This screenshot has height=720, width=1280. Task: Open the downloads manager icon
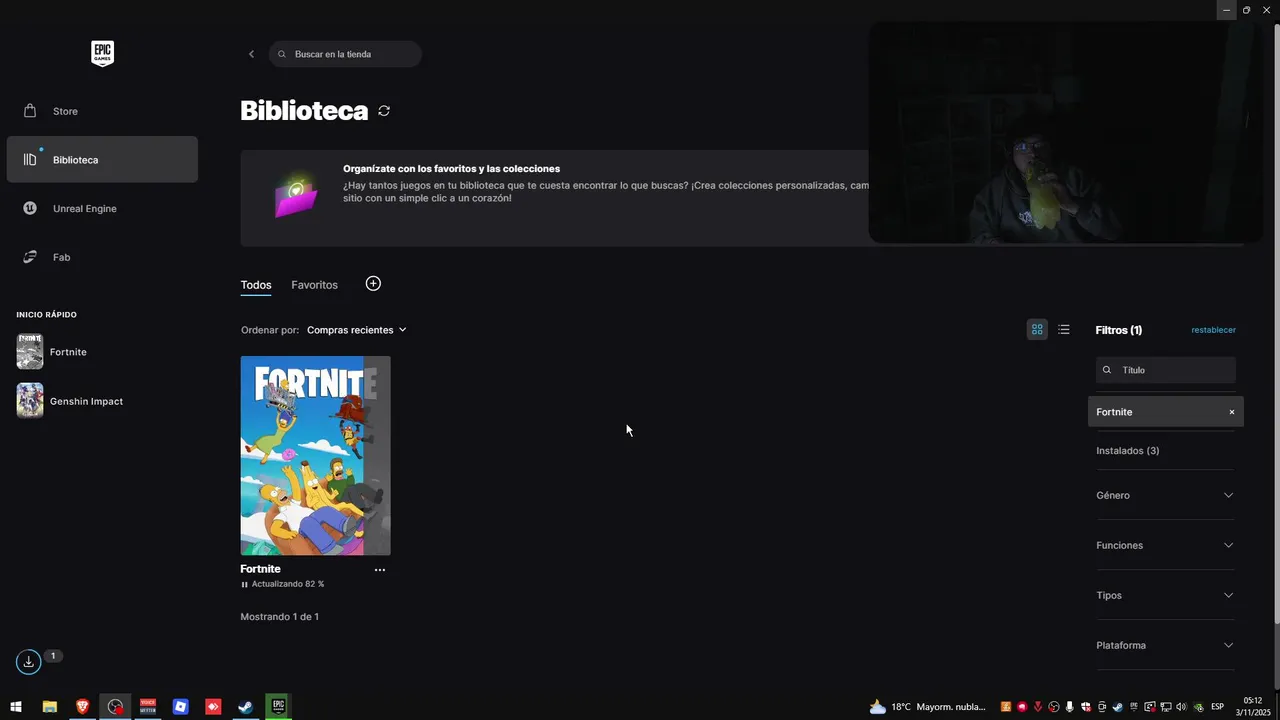(x=28, y=662)
